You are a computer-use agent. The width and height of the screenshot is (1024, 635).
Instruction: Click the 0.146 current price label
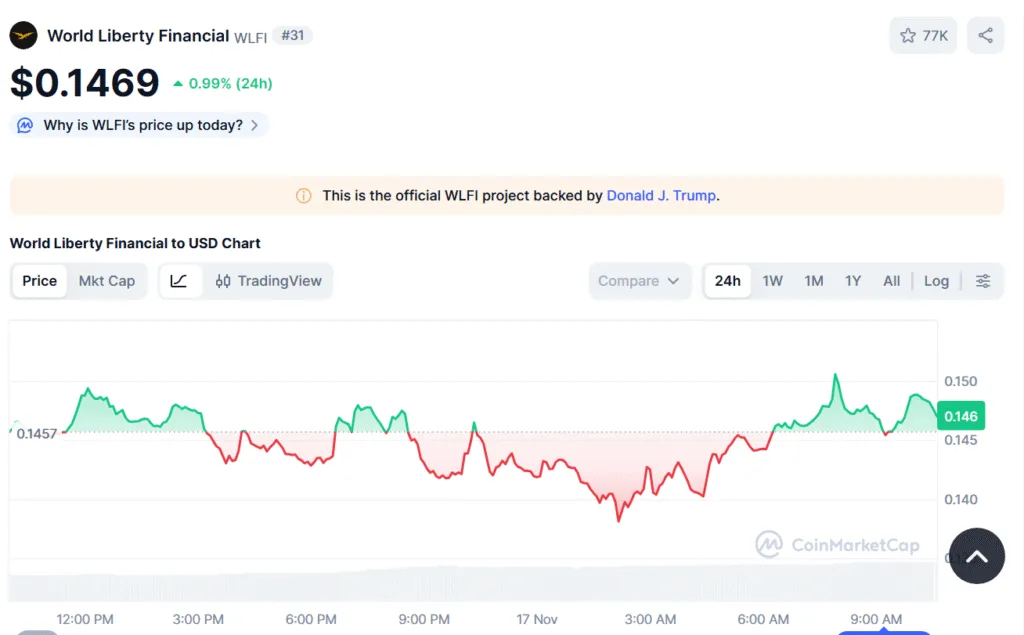[961, 416]
